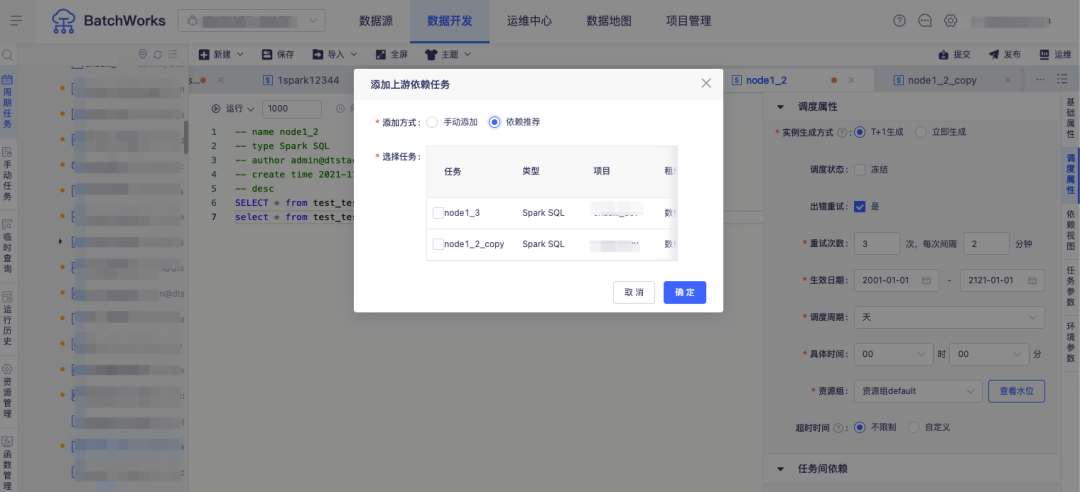Go to 数据开发 top menu

point(450,21)
